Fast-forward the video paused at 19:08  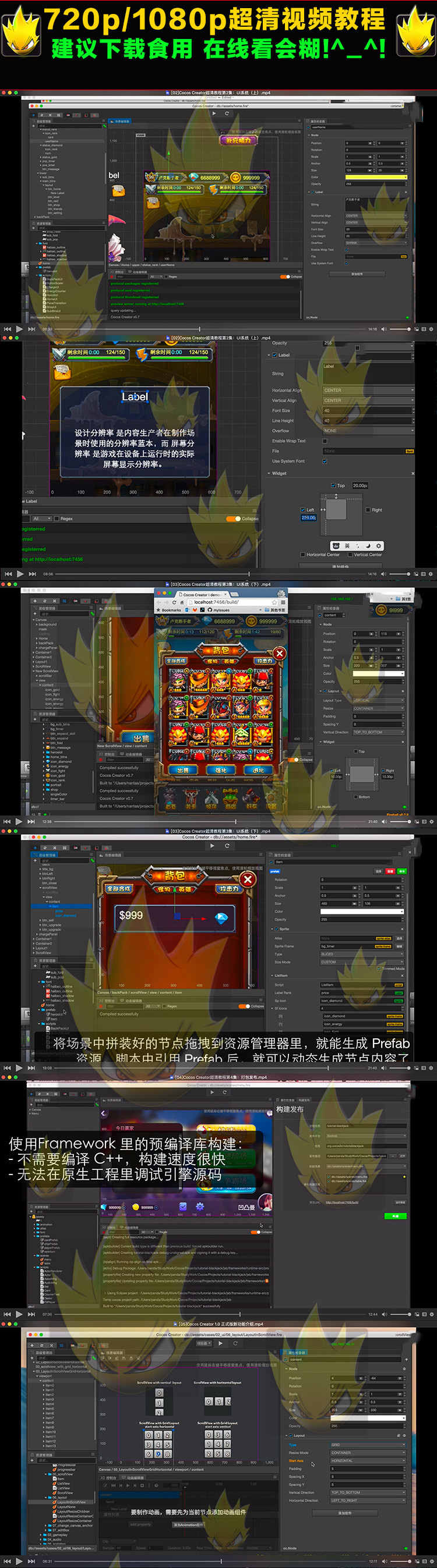pyautogui.click(x=32, y=1067)
